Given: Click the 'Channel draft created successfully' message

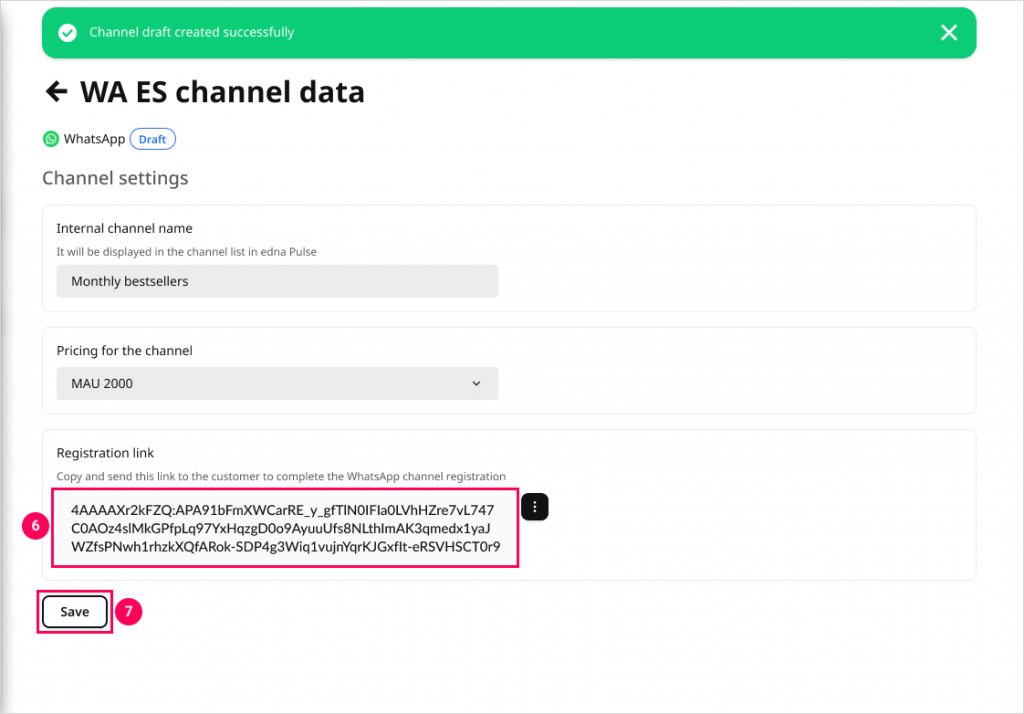Looking at the screenshot, I should coord(191,33).
